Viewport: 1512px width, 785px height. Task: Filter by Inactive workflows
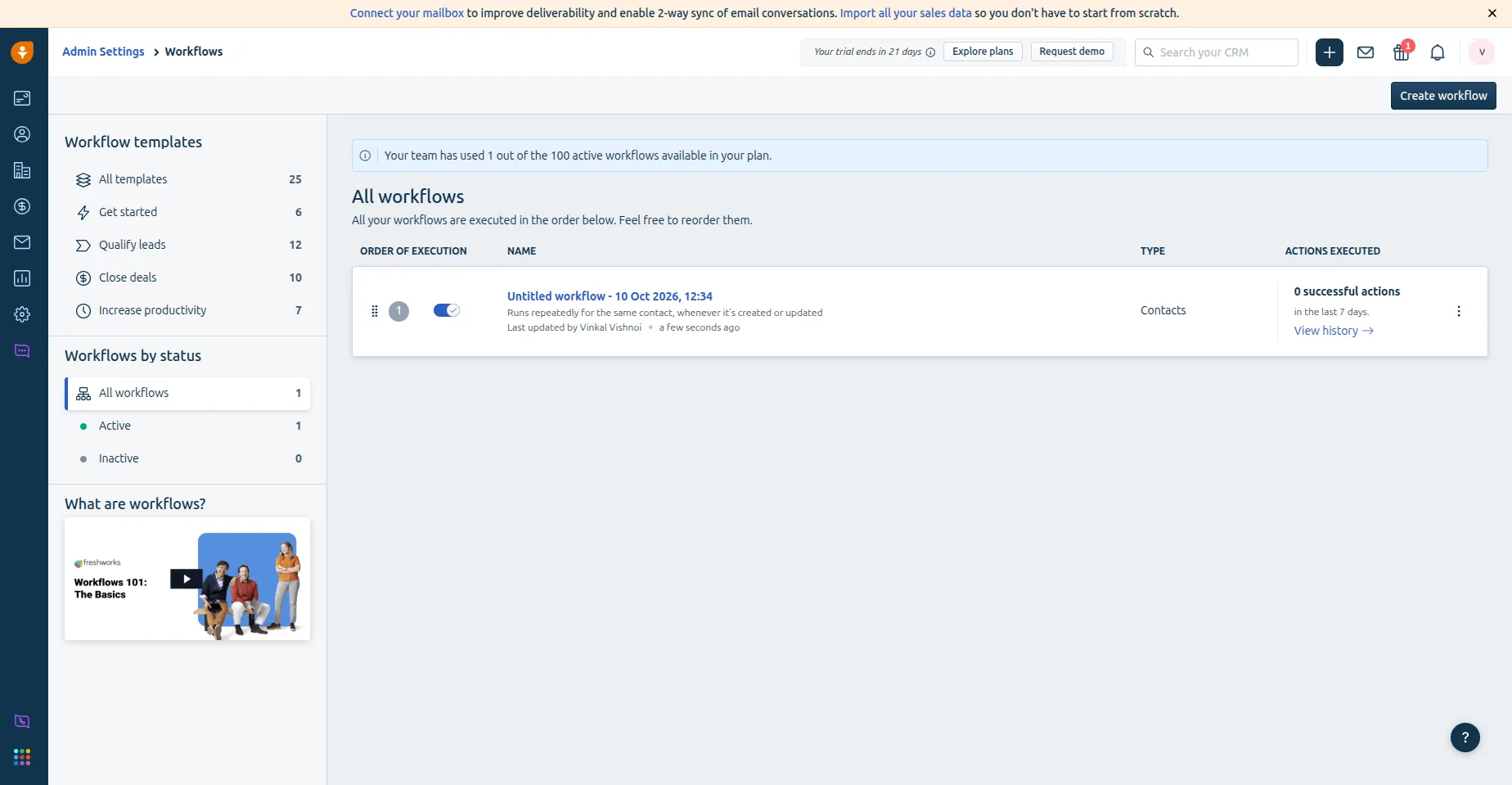pos(187,458)
